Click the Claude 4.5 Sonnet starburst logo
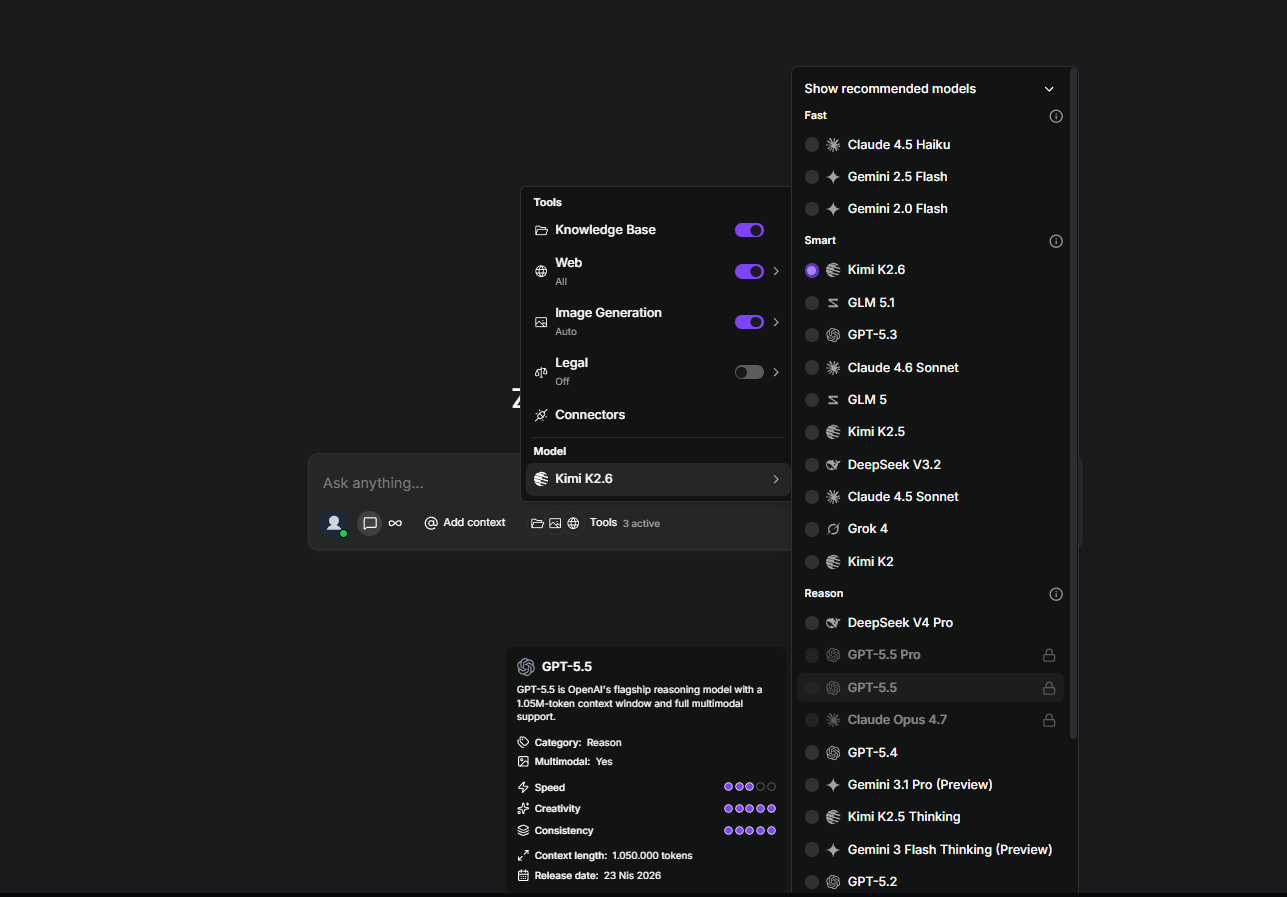Screen dimensions: 1287x897 pos(833,497)
